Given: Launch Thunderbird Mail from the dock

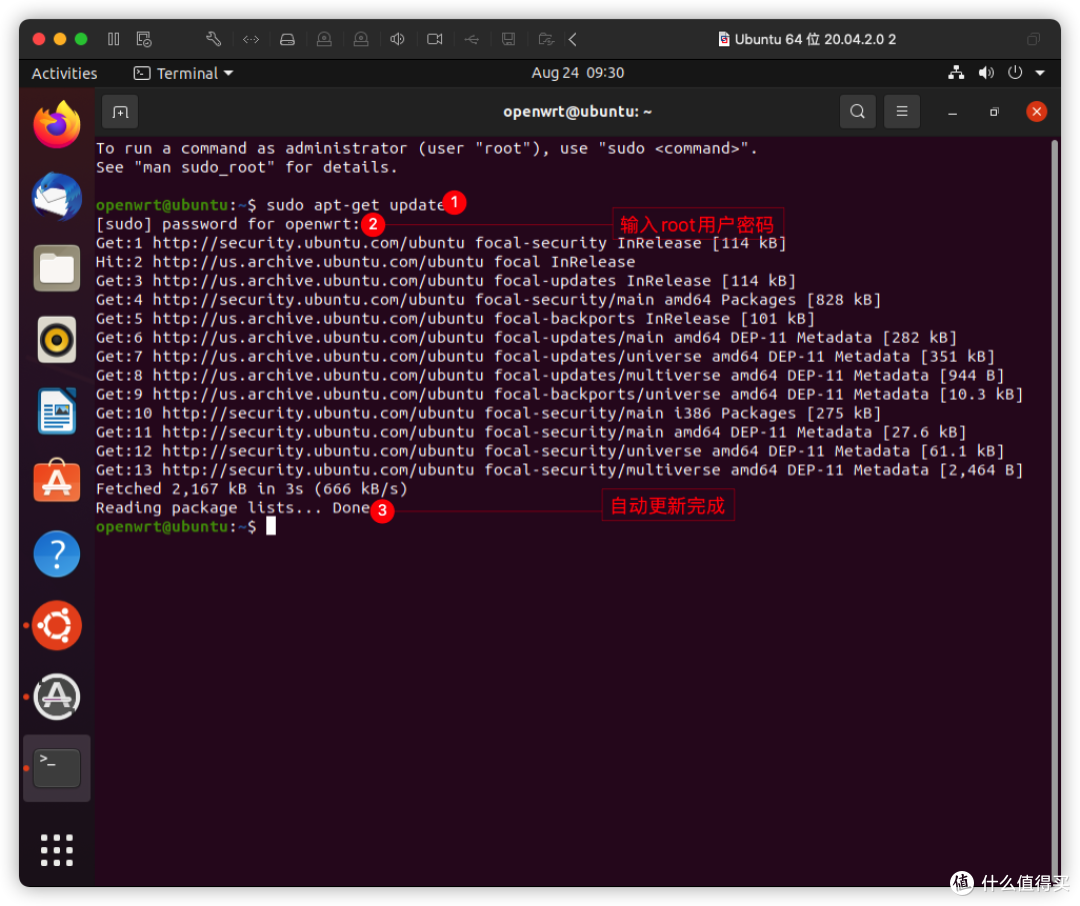Looking at the screenshot, I should coord(57,196).
